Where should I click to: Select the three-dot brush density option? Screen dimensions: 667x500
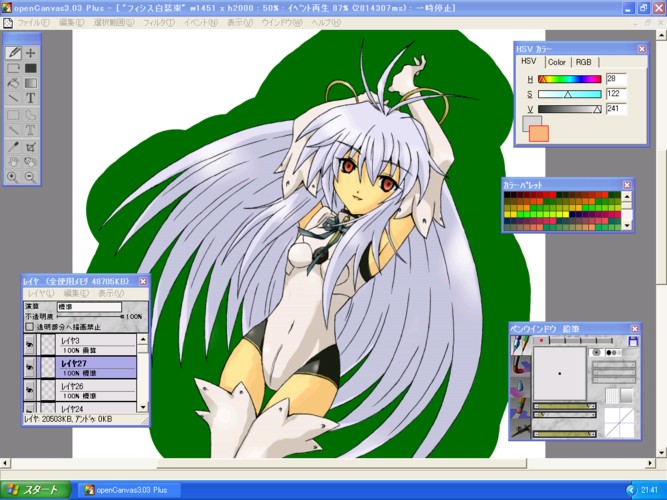(x=613, y=352)
